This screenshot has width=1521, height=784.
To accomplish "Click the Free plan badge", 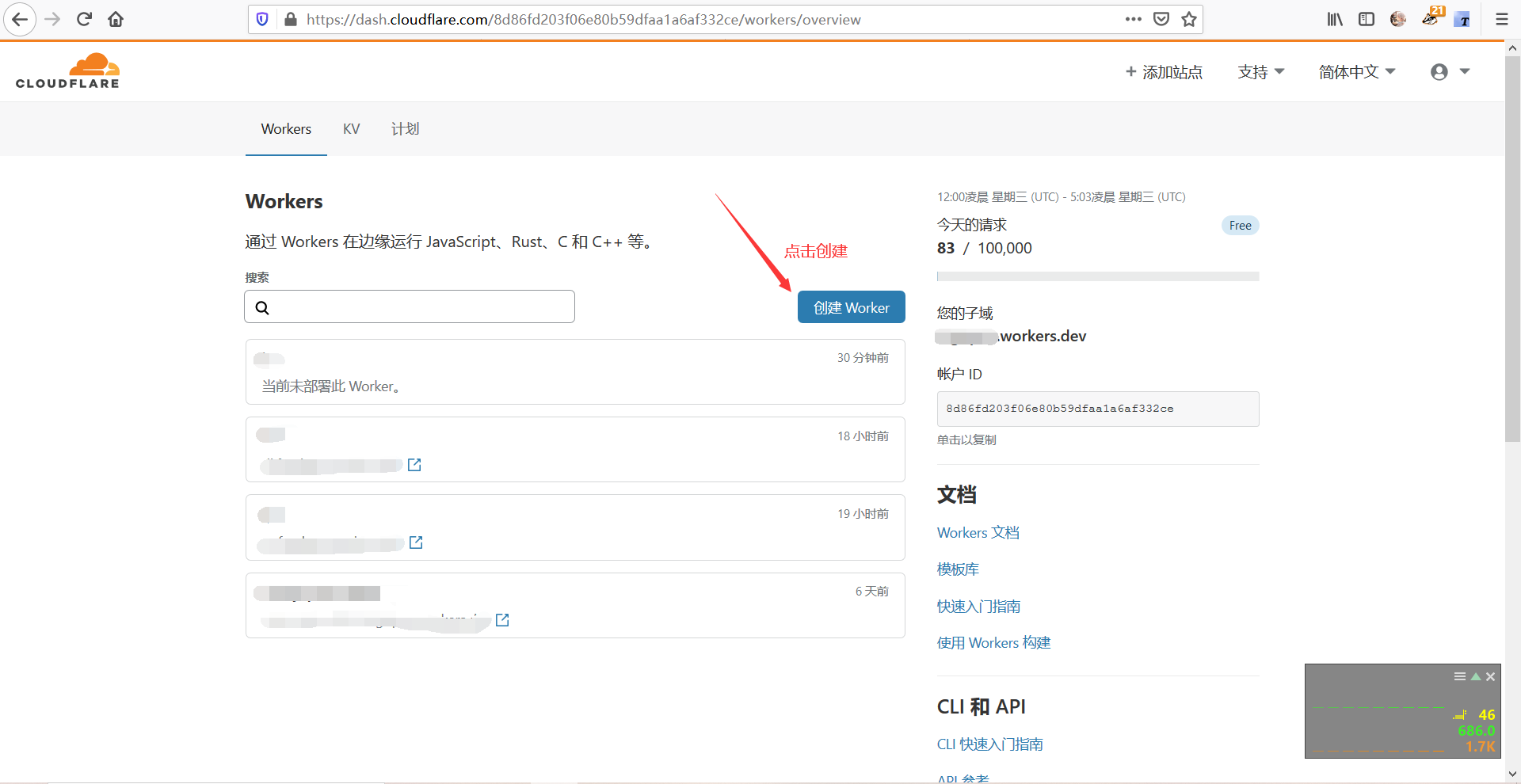I will click(1240, 226).
